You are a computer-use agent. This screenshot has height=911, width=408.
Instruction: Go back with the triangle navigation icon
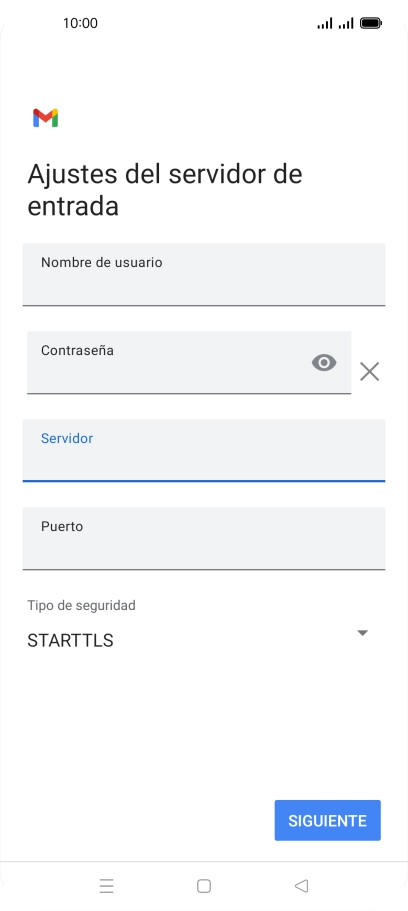(x=301, y=886)
